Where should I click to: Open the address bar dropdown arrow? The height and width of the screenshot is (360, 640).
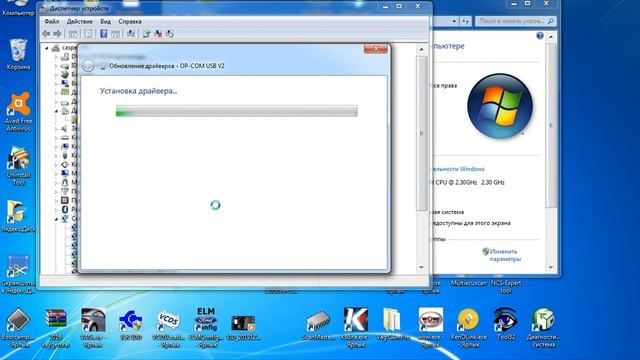coord(454,21)
